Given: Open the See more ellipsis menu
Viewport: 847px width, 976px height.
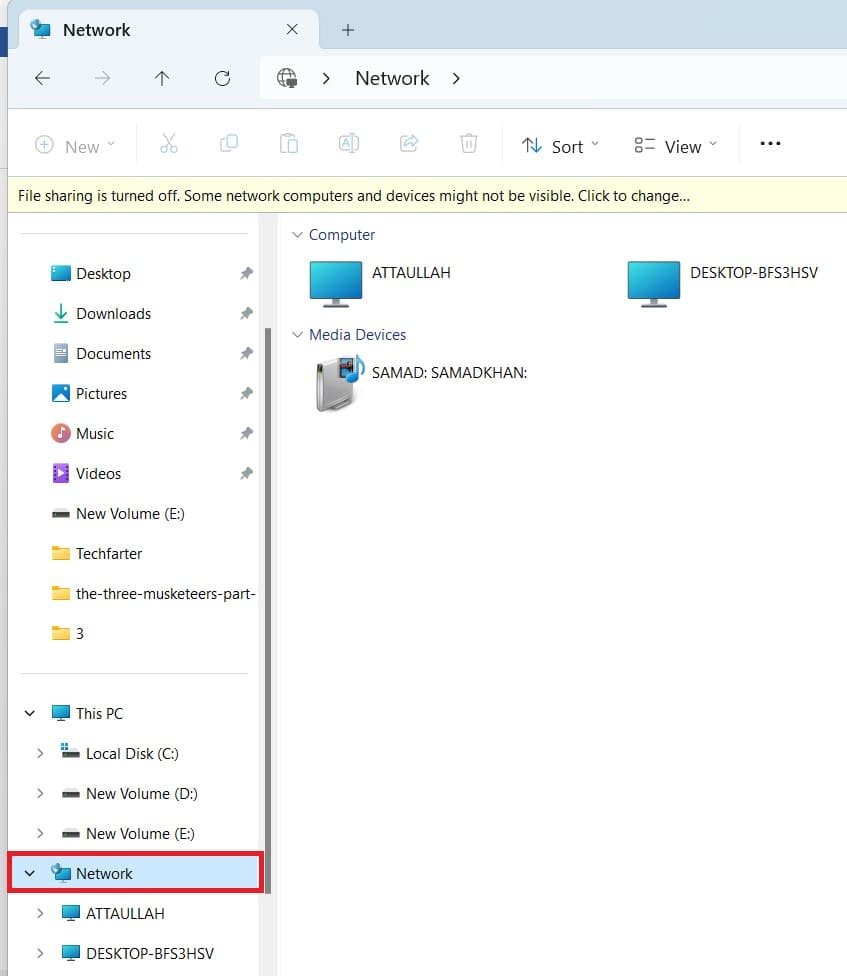Looking at the screenshot, I should [769, 144].
